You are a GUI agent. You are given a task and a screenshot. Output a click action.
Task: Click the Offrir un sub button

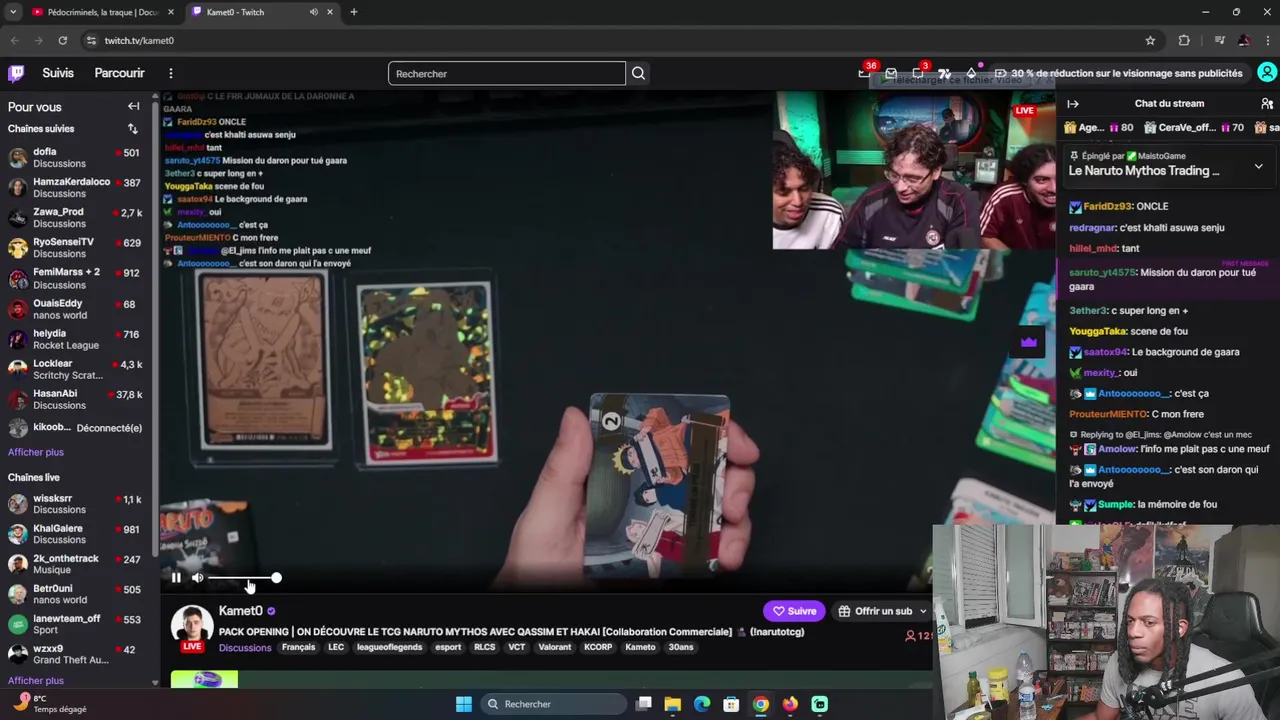click(876, 611)
